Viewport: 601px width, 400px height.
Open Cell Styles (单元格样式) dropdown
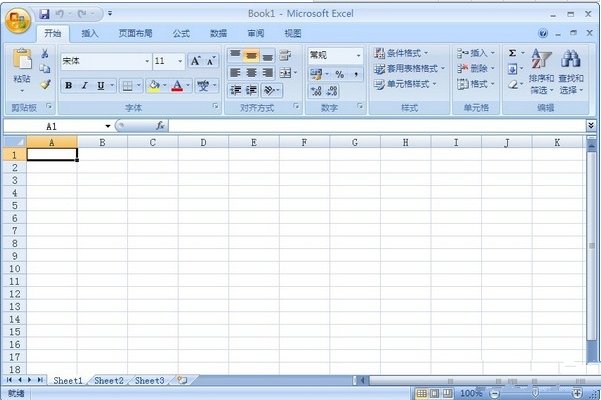point(406,84)
